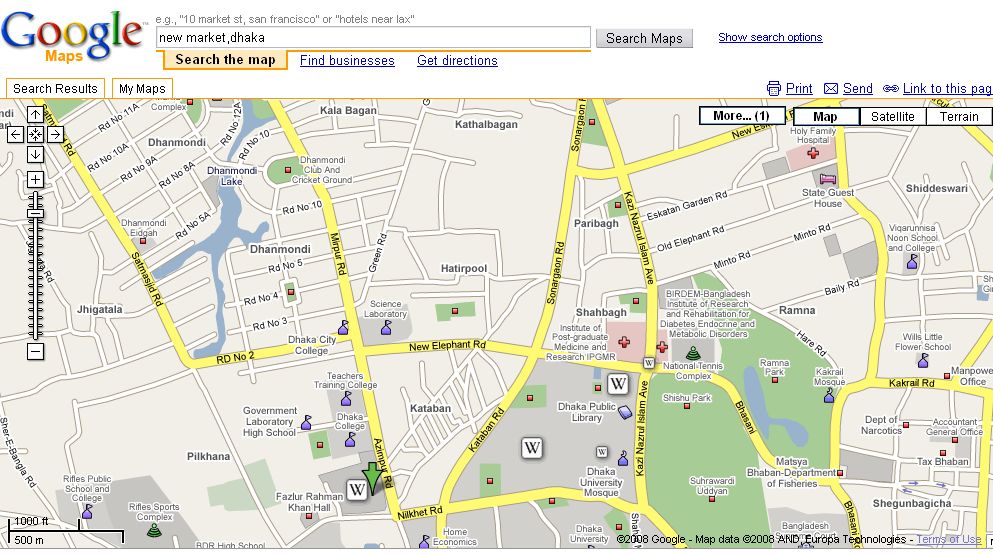Click the Send link
This screenshot has width=993, height=555.
(857, 89)
